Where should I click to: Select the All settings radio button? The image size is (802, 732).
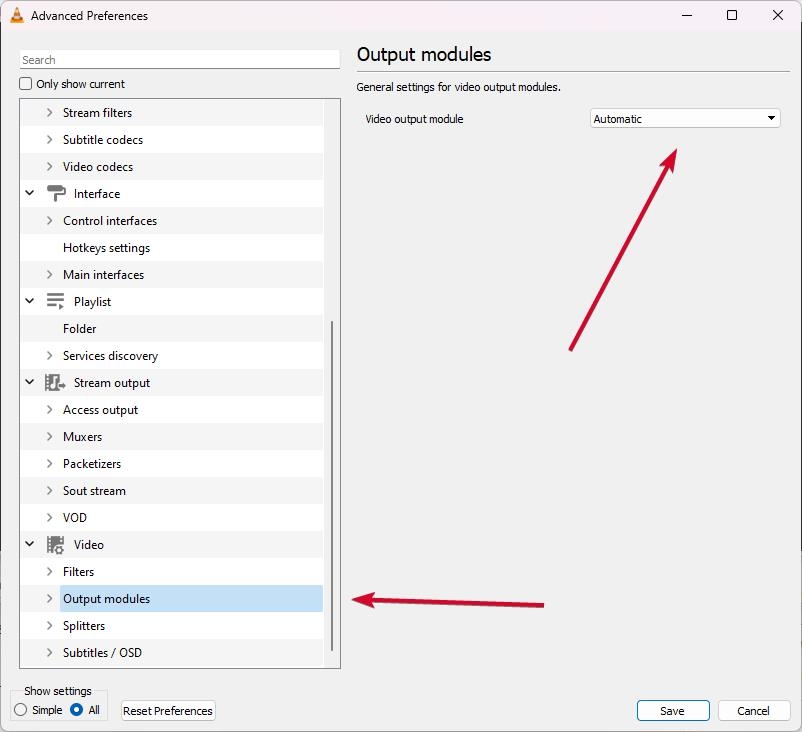77,709
